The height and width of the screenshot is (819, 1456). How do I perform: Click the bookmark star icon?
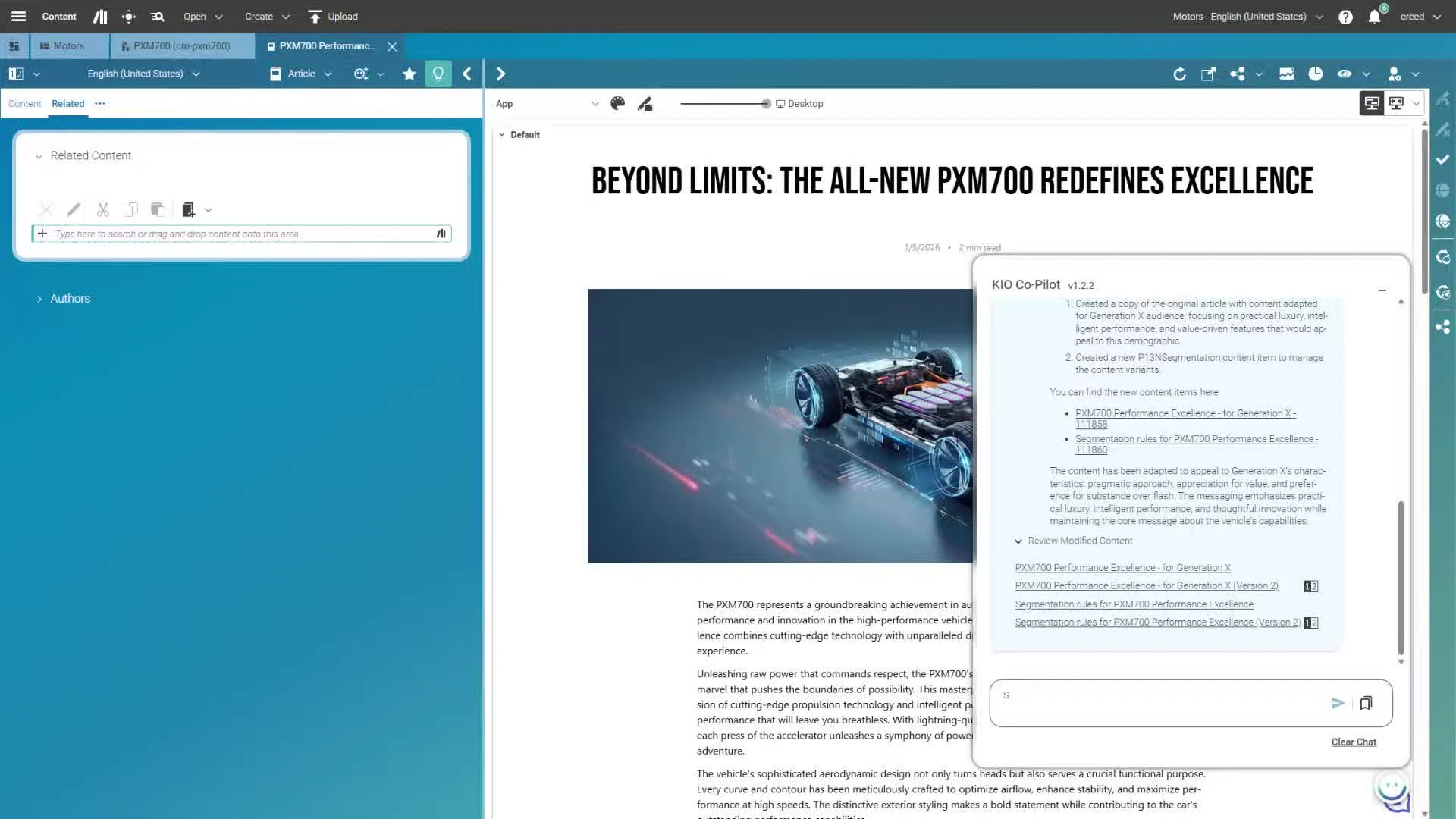(x=409, y=74)
